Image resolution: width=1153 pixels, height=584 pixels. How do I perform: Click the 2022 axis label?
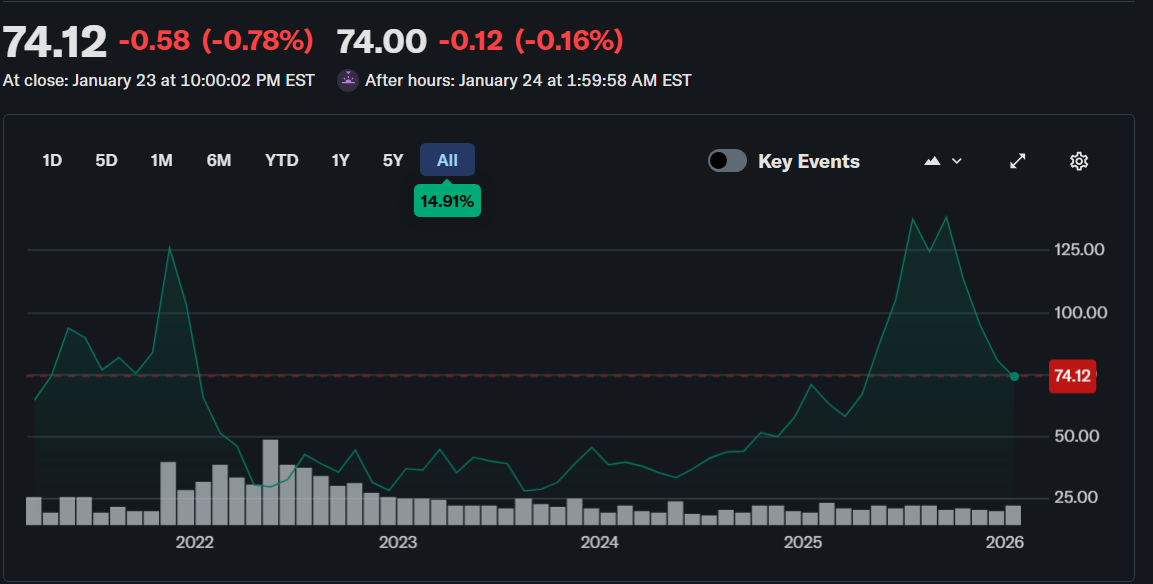[x=195, y=542]
